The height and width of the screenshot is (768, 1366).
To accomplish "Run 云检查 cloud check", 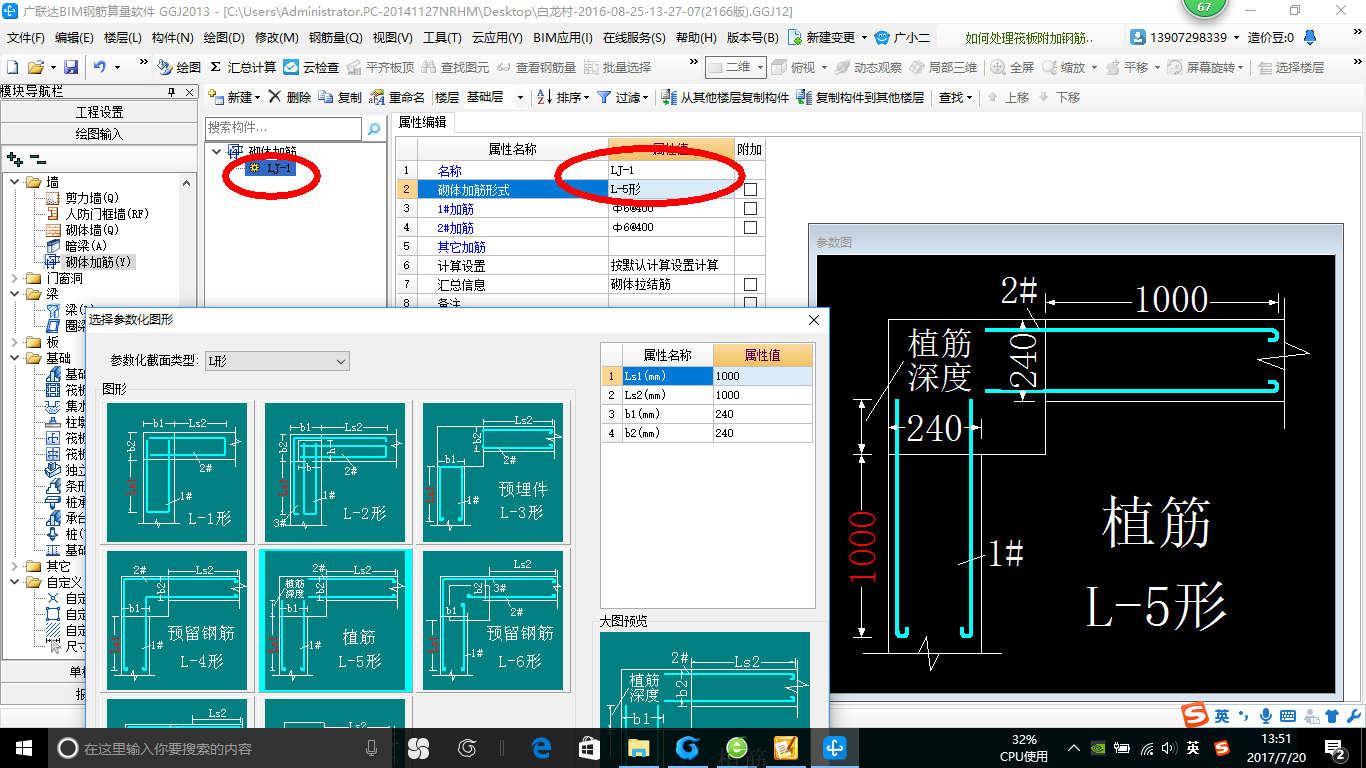I will pyautogui.click(x=311, y=67).
